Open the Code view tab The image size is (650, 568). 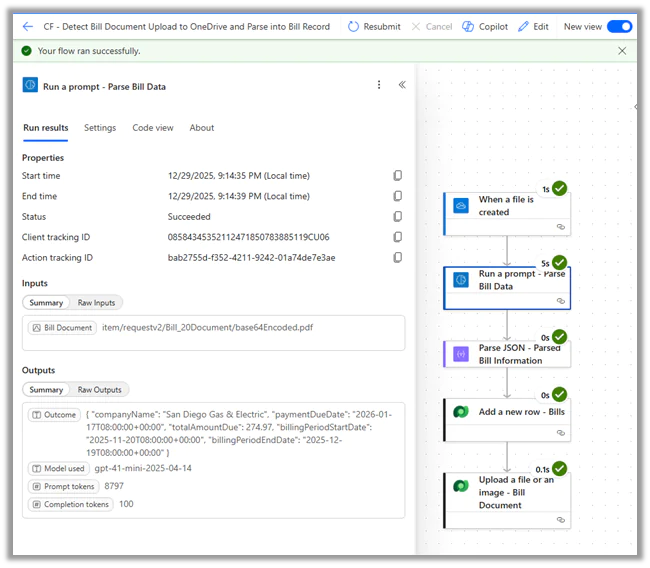point(153,128)
